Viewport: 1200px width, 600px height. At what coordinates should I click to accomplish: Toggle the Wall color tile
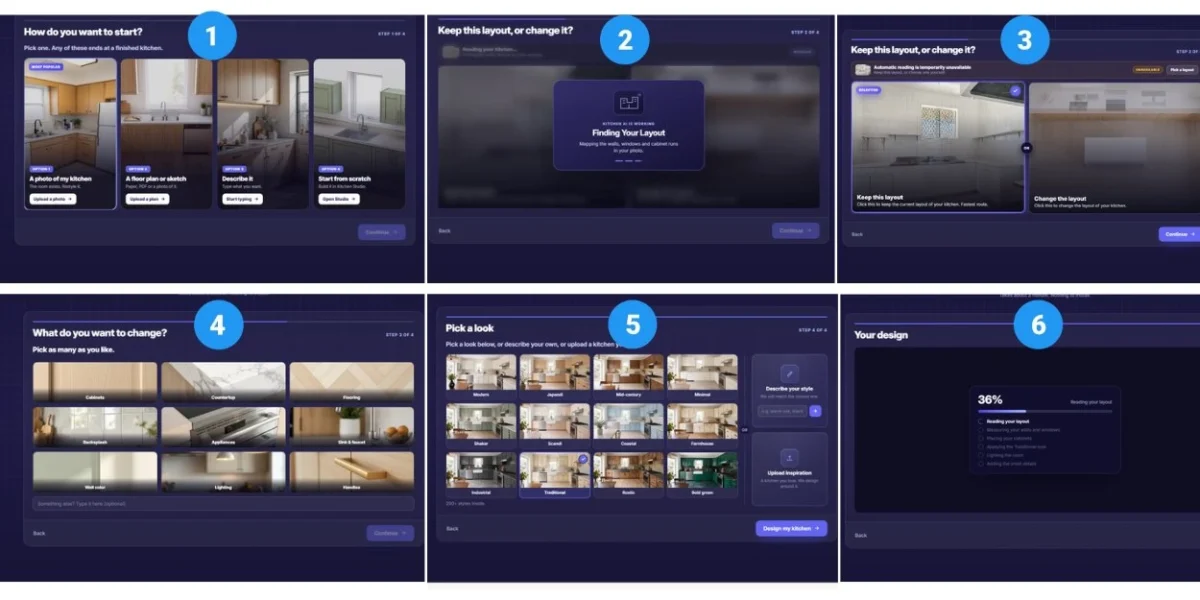pyautogui.click(x=95, y=472)
